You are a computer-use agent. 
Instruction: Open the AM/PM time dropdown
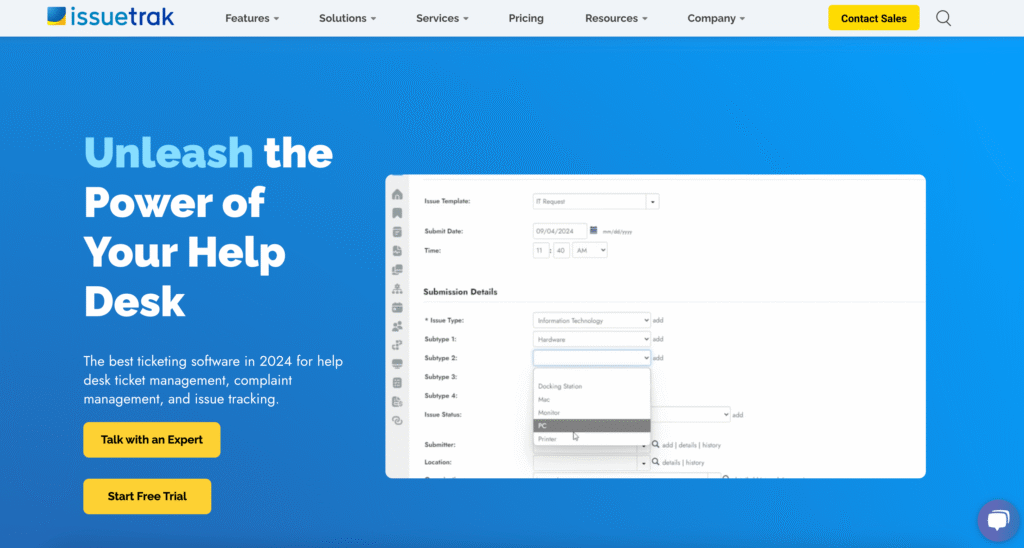tap(590, 250)
